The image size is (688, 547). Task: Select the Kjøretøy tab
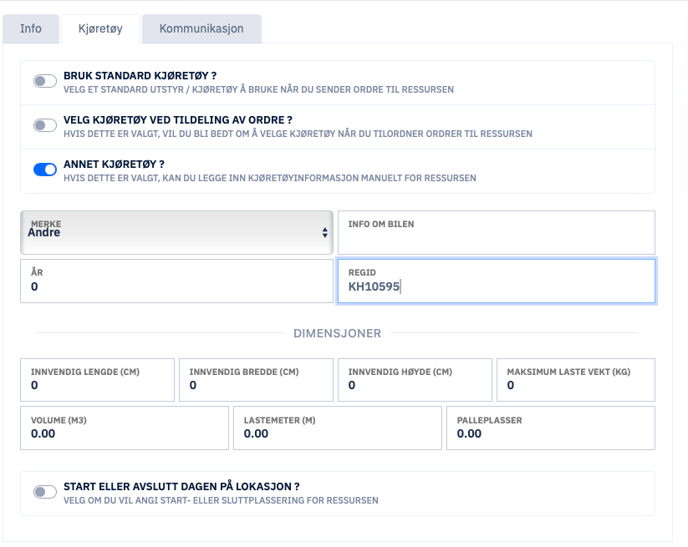100,29
